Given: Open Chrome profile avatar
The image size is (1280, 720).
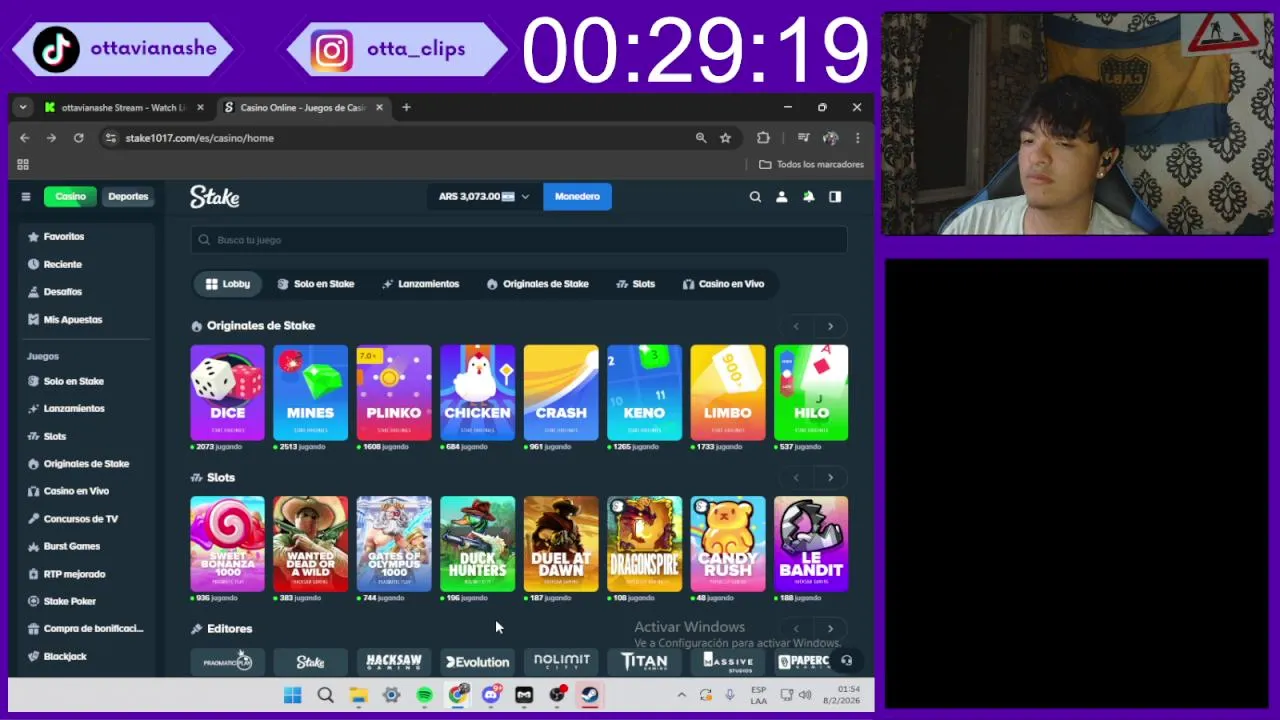Looking at the screenshot, I should tap(830, 138).
